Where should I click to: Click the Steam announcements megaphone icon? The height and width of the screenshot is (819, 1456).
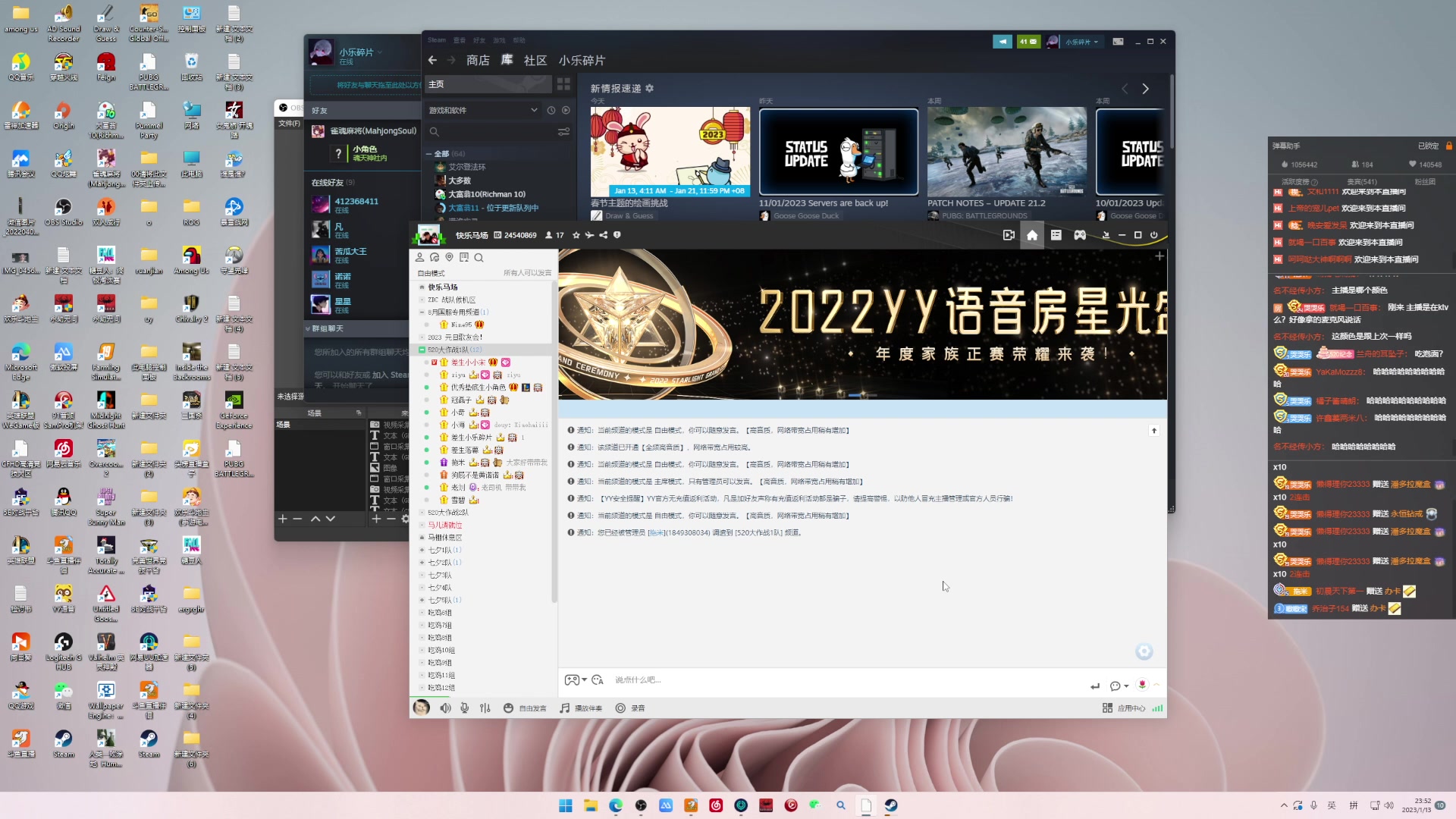coord(1003,42)
